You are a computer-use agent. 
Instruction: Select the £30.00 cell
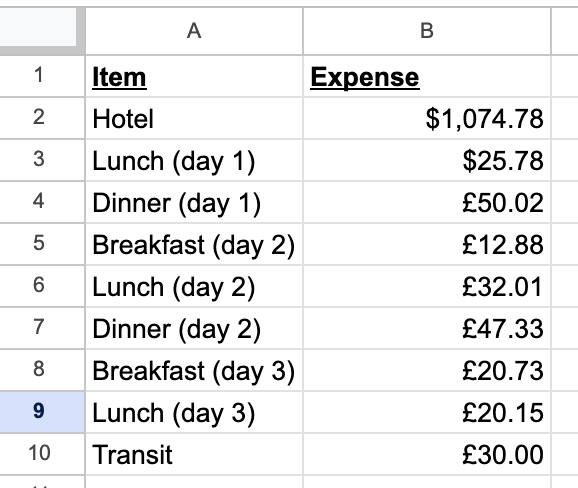(x=427, y=454)
